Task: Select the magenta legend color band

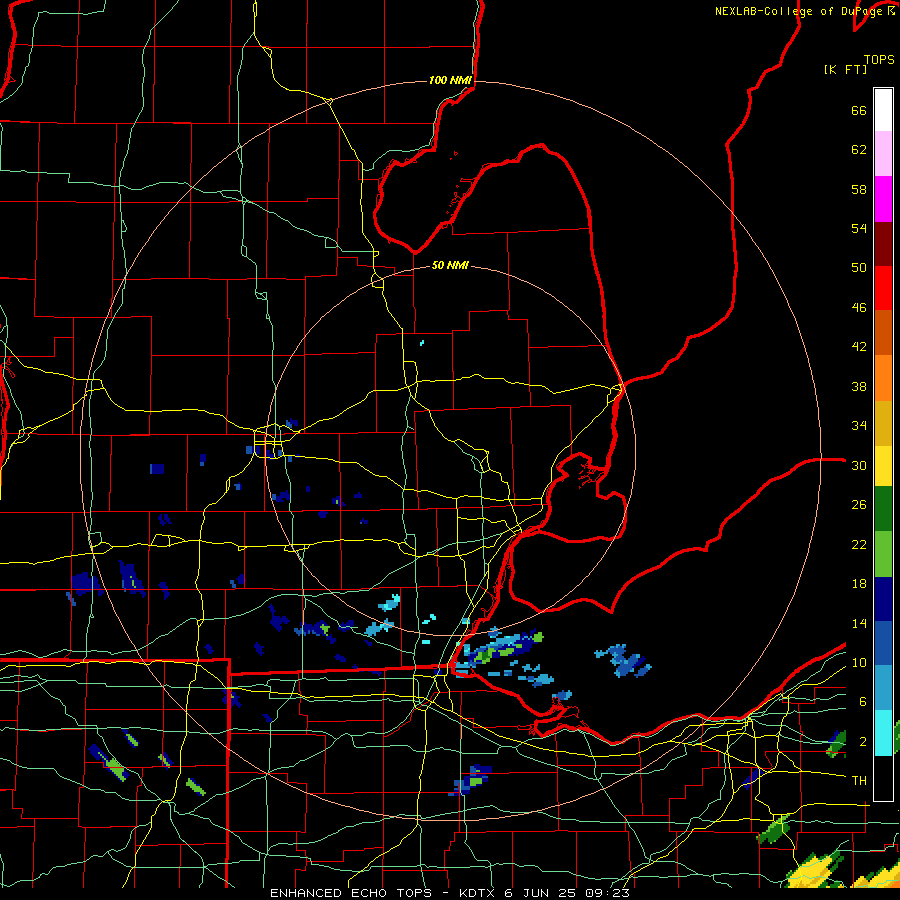Action: click(883, 199)
